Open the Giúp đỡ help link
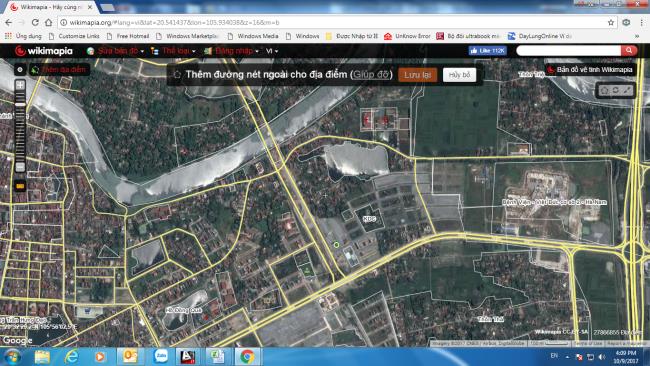The width and height of the screenshot is (650, 366). coord(371,75)
